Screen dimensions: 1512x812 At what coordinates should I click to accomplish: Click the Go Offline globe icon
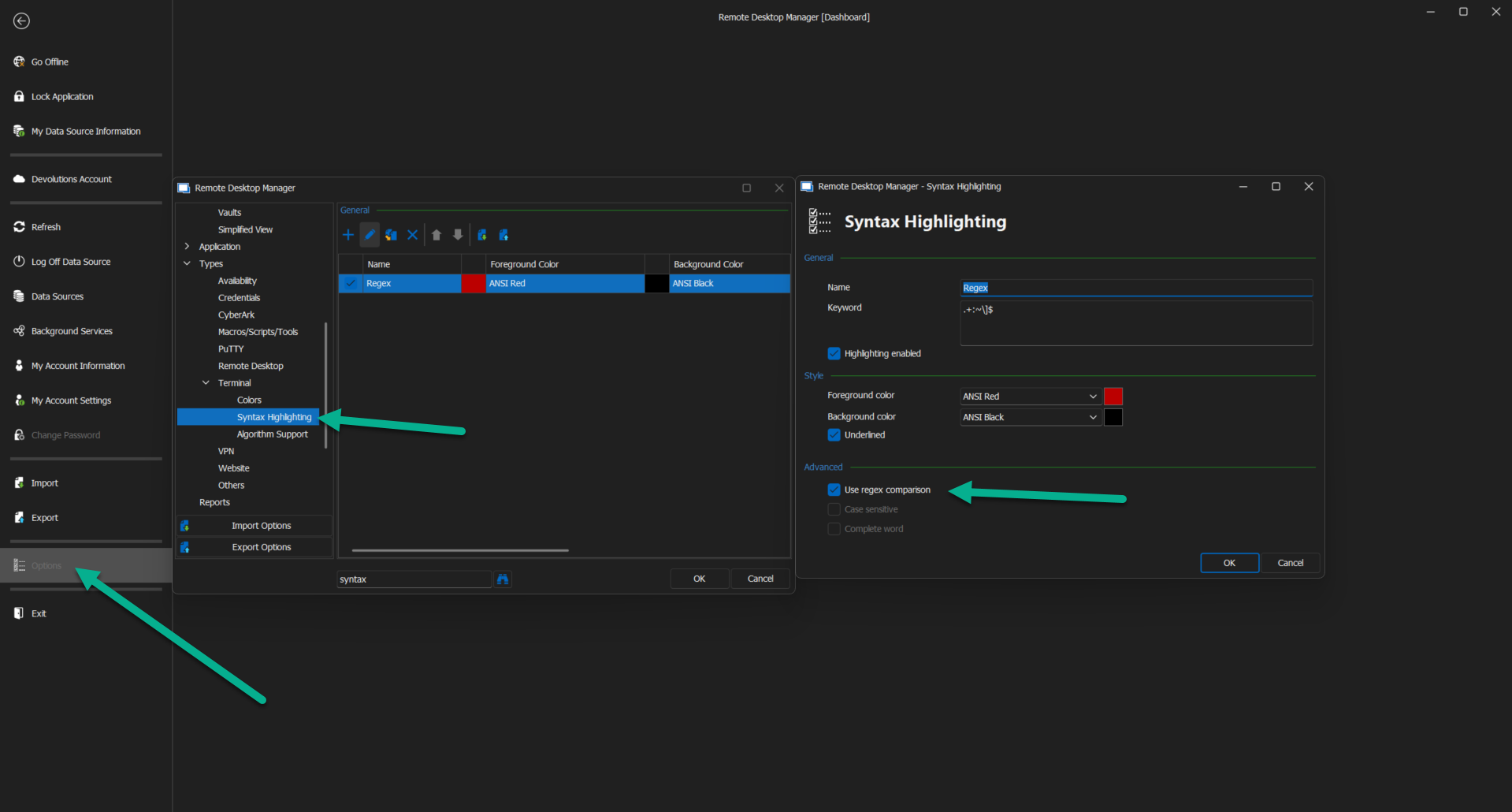pyautogui.click(x=19, y=61)
